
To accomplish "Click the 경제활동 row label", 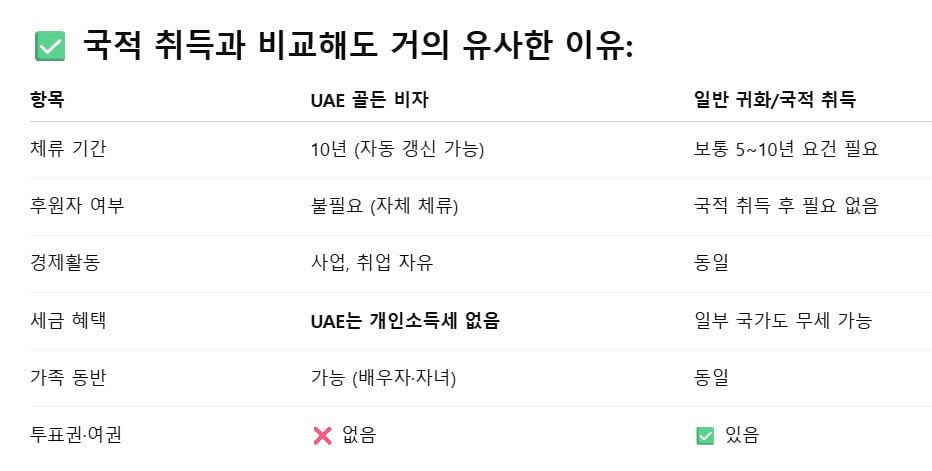I will click(65, 263).
